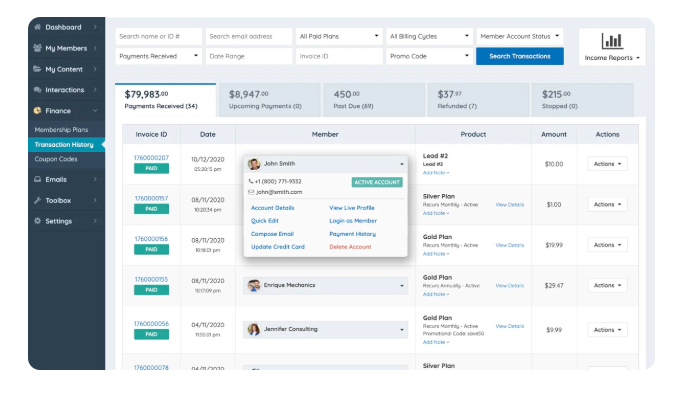Click the My Members people icon
The image size is (674, 396).
pyautogui.click(x=37, y=48)
